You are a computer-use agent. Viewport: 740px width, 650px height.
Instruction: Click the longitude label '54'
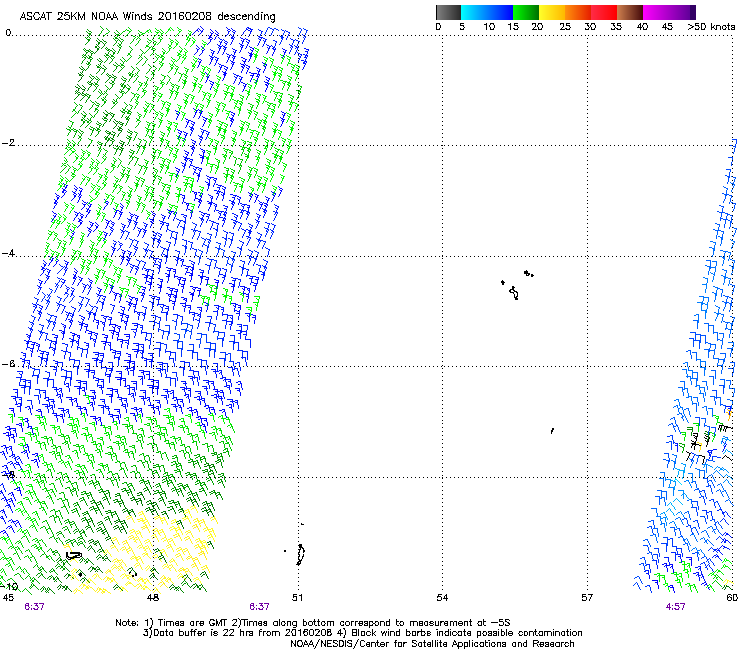point(442,598)
